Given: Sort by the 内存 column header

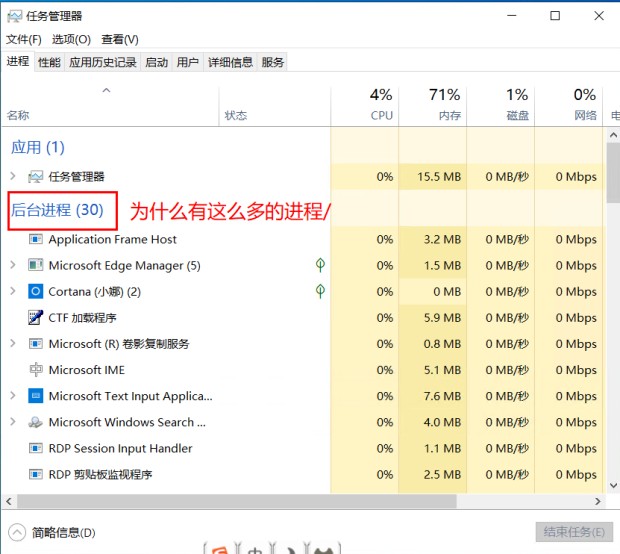Looking at the screenshot, I should [x=433, y=107].
